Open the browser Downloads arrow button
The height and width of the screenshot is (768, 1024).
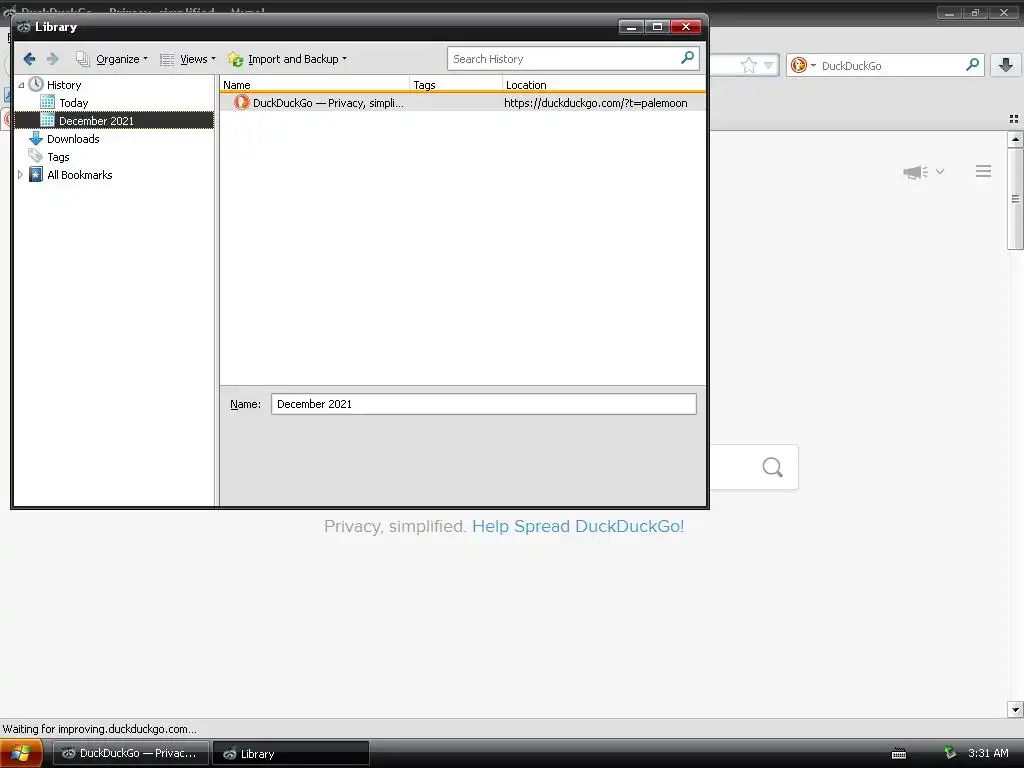pos(1006,65)
